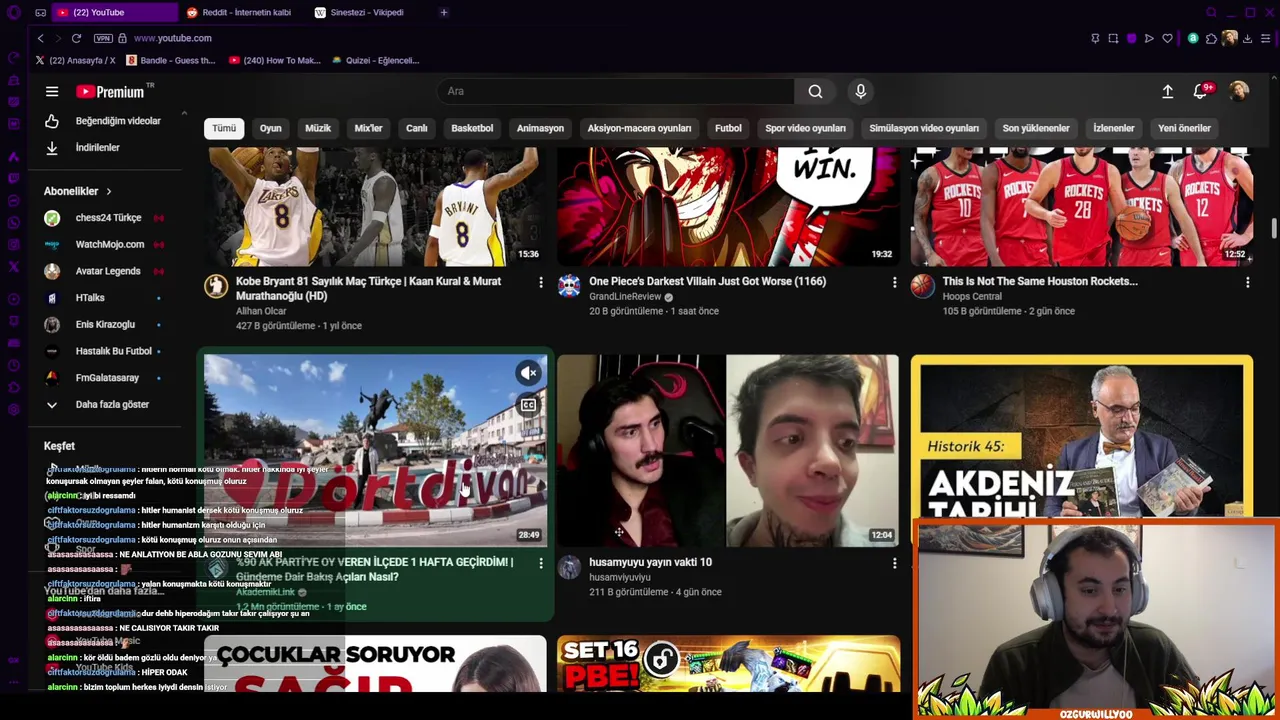Open GrandLineReview channel avatar
1280x720 pixels.
click(x=569, y=287)
